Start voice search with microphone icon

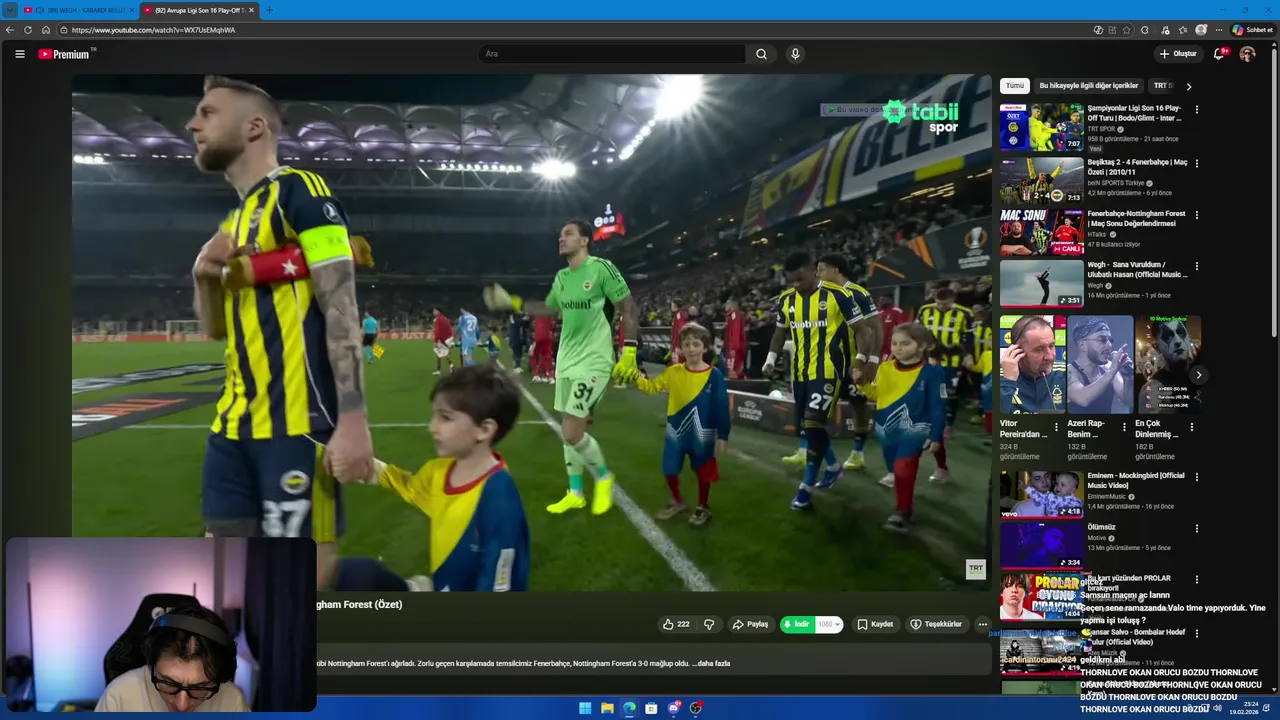(795, 54)
